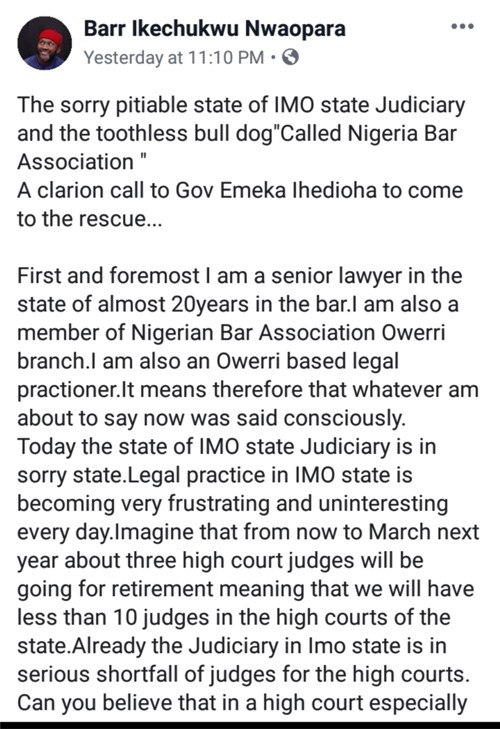Click the line ending to the rescue...

(x=89, y=219)
